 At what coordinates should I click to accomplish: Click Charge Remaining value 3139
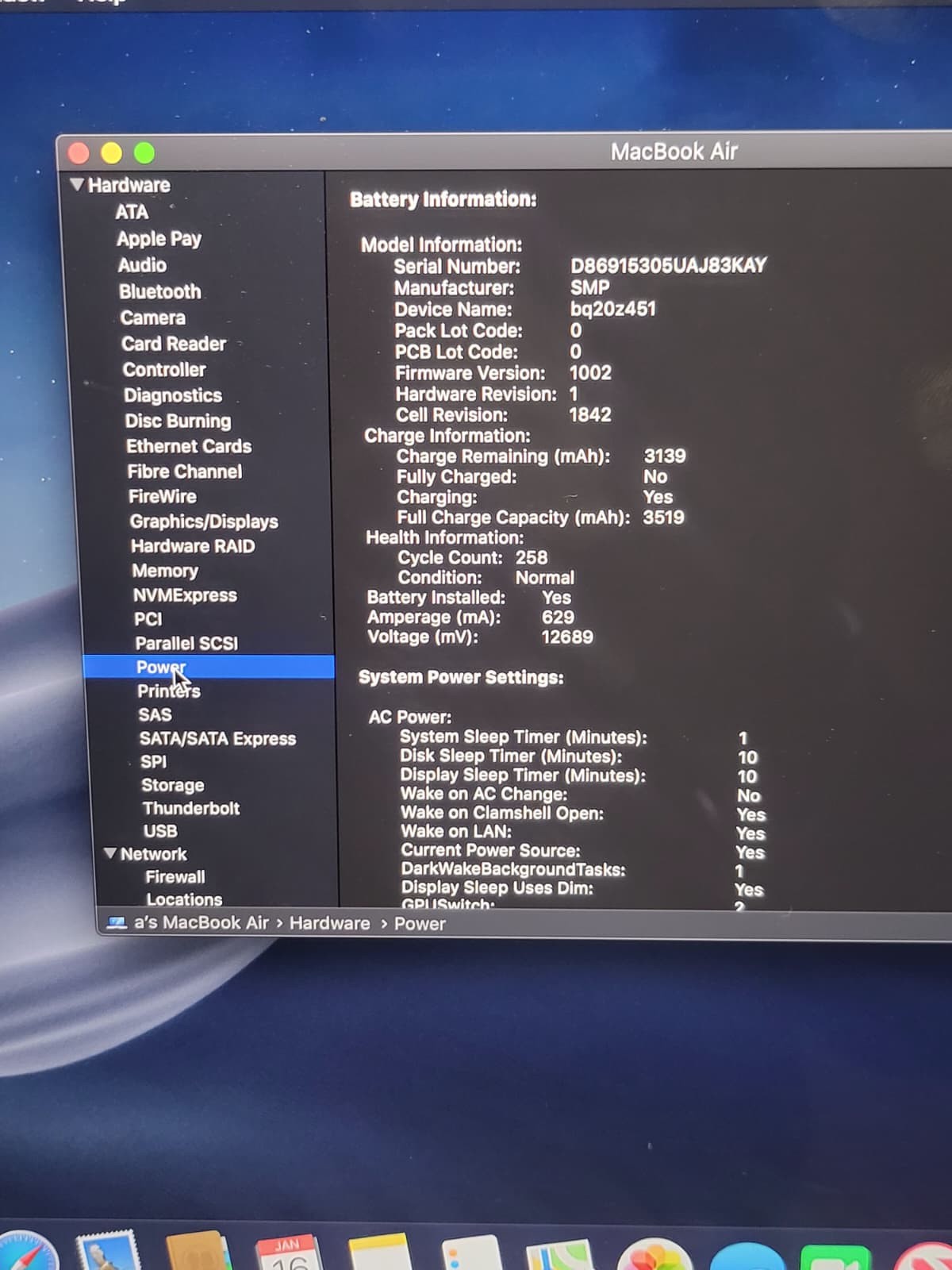665,456
